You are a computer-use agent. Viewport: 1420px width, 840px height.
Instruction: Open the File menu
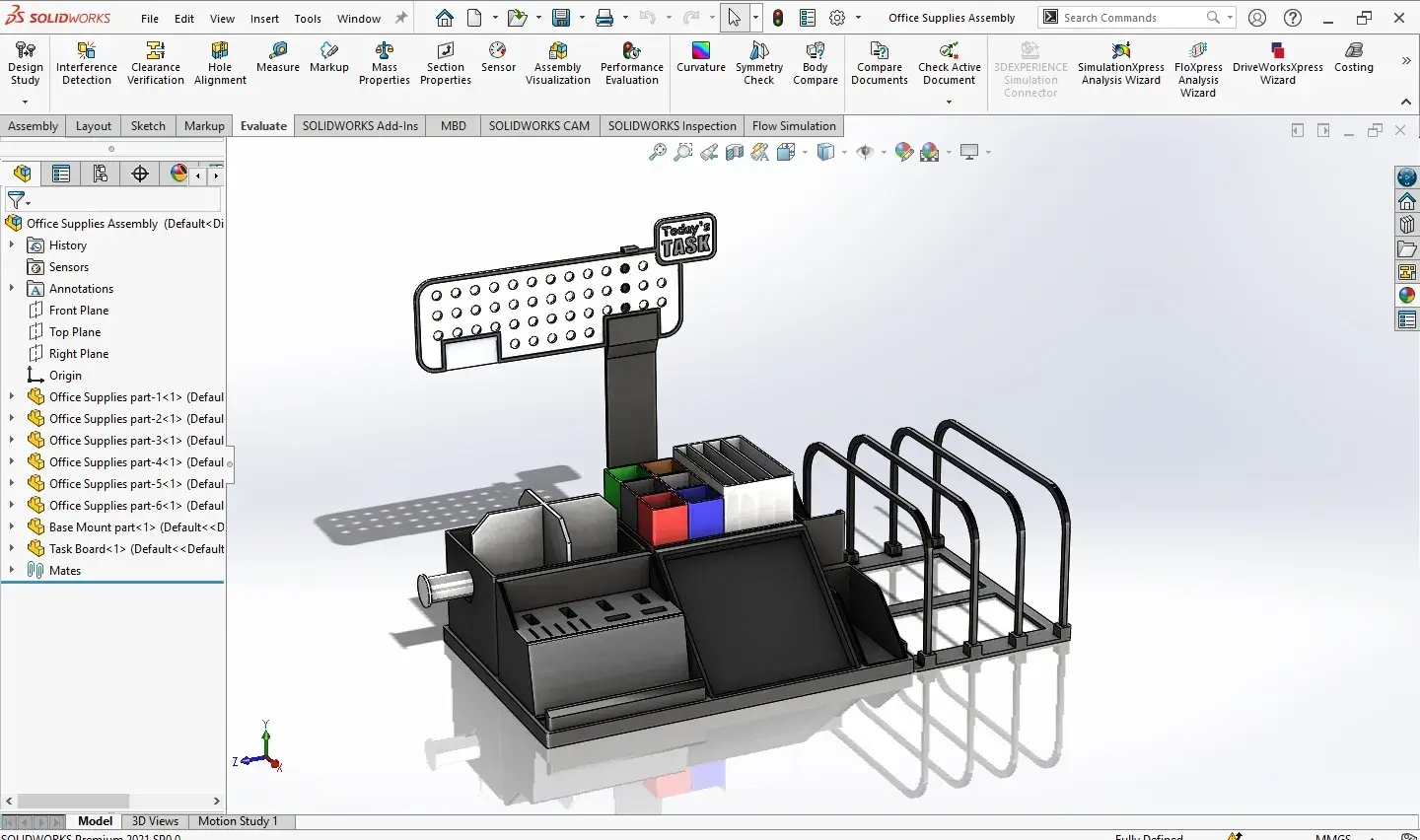(150, 19)
